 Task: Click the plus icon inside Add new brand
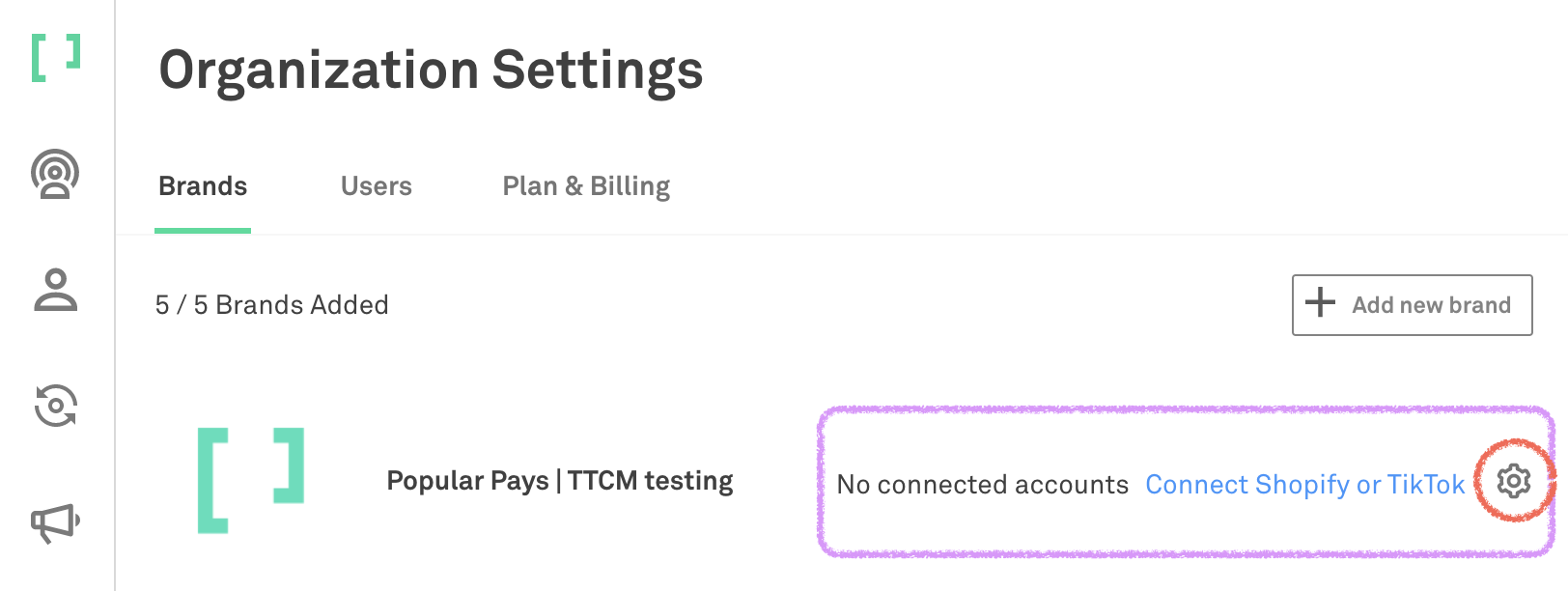(x=1319, y=304)
